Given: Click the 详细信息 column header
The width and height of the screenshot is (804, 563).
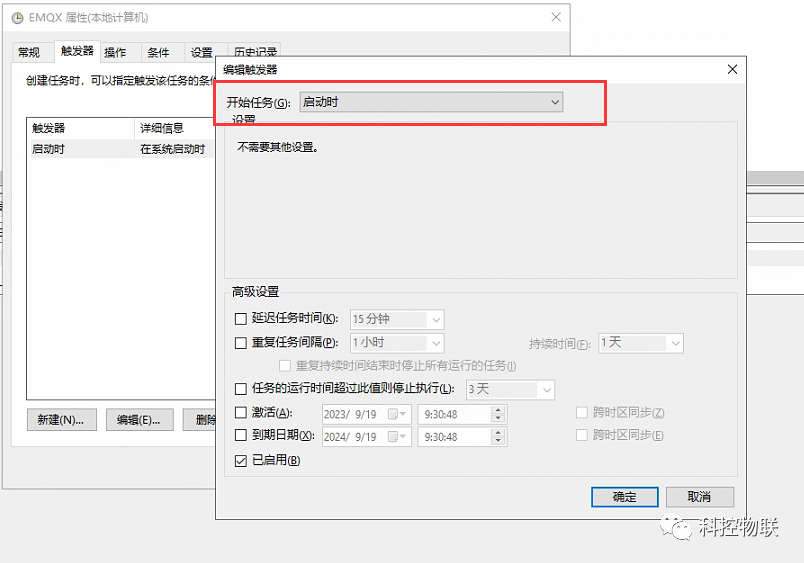Looking at the screenshot, I should (x=174, y=128).
